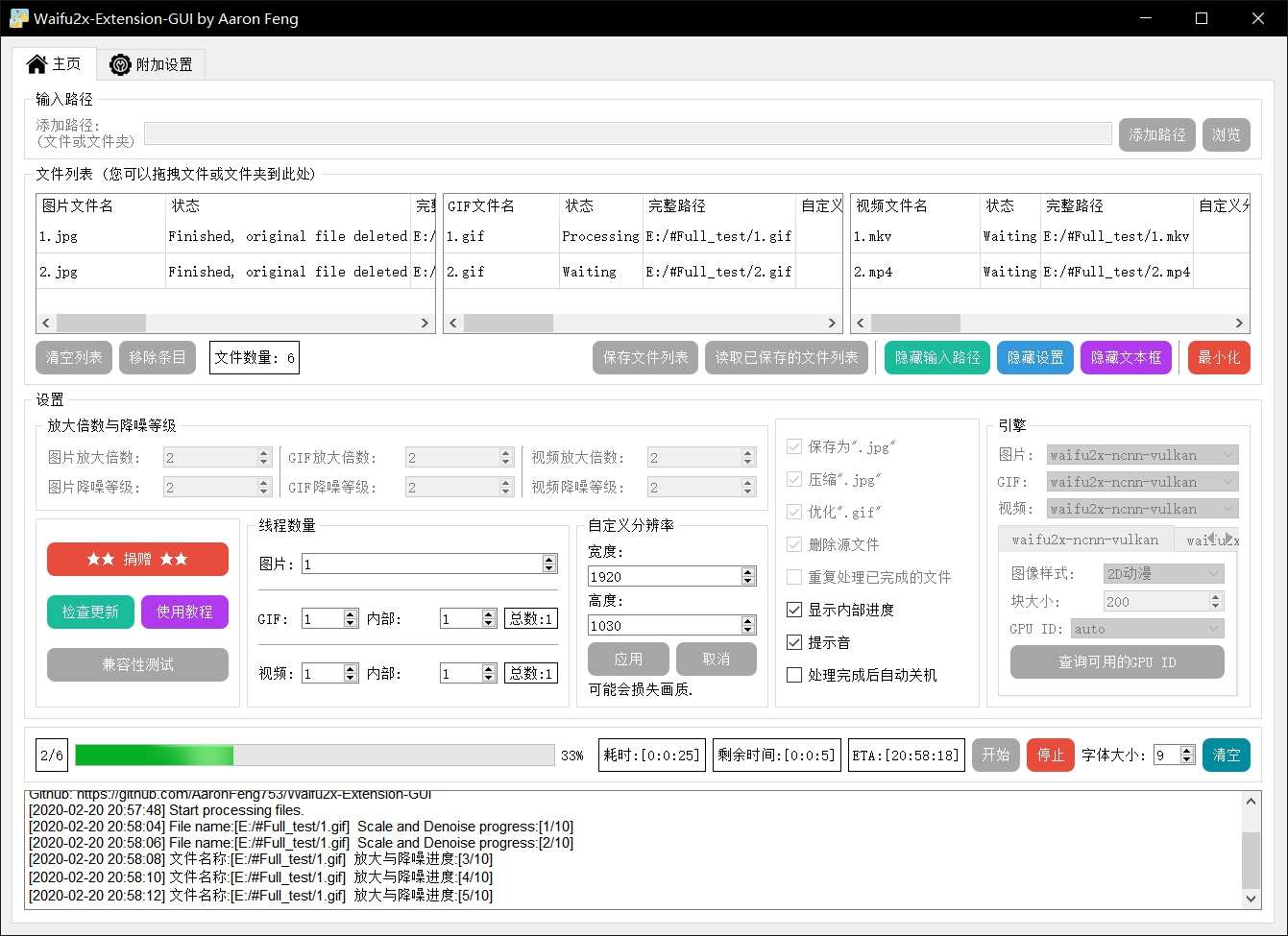Click the 图片放大倍数 spin box
Image resolution: width=1288 pixels, height=936 pixels.
(x=218, y=458)
